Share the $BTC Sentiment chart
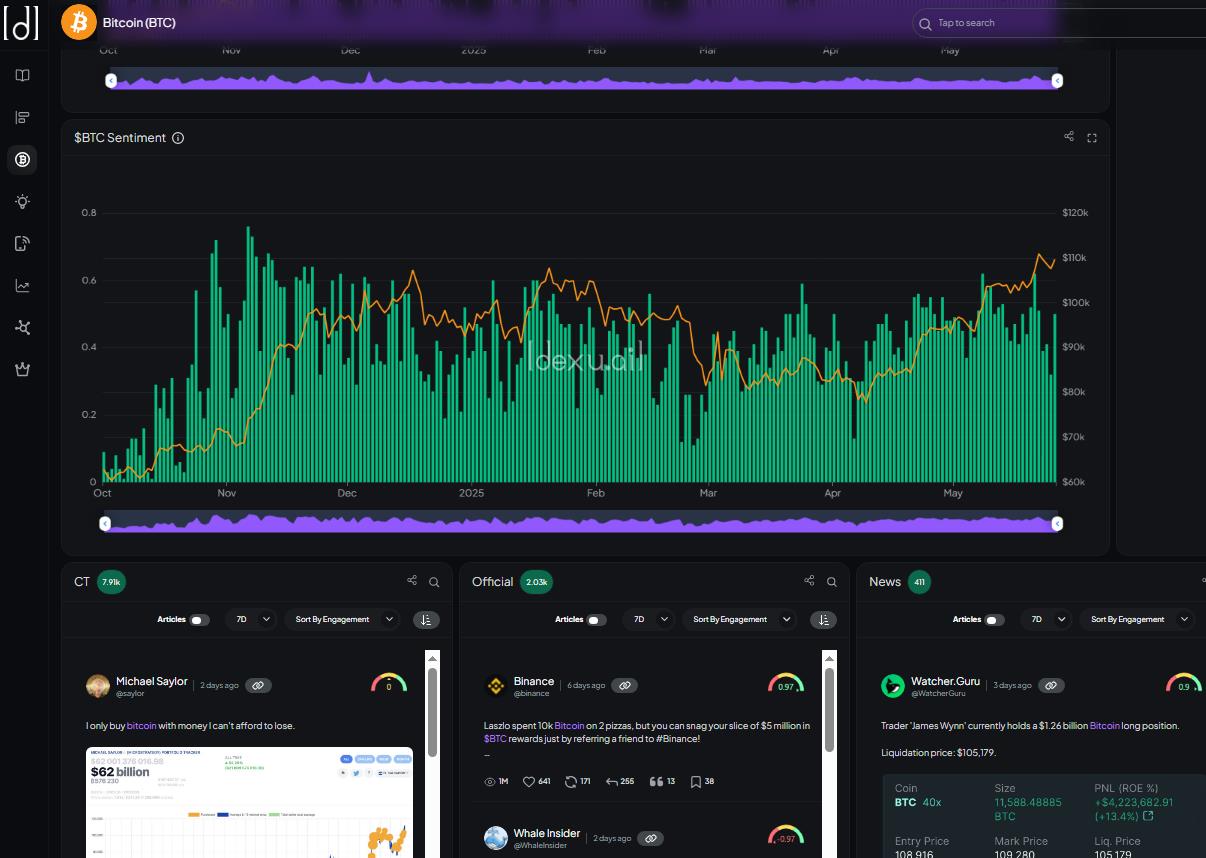1206x858 pixels. coord(1068,138)
